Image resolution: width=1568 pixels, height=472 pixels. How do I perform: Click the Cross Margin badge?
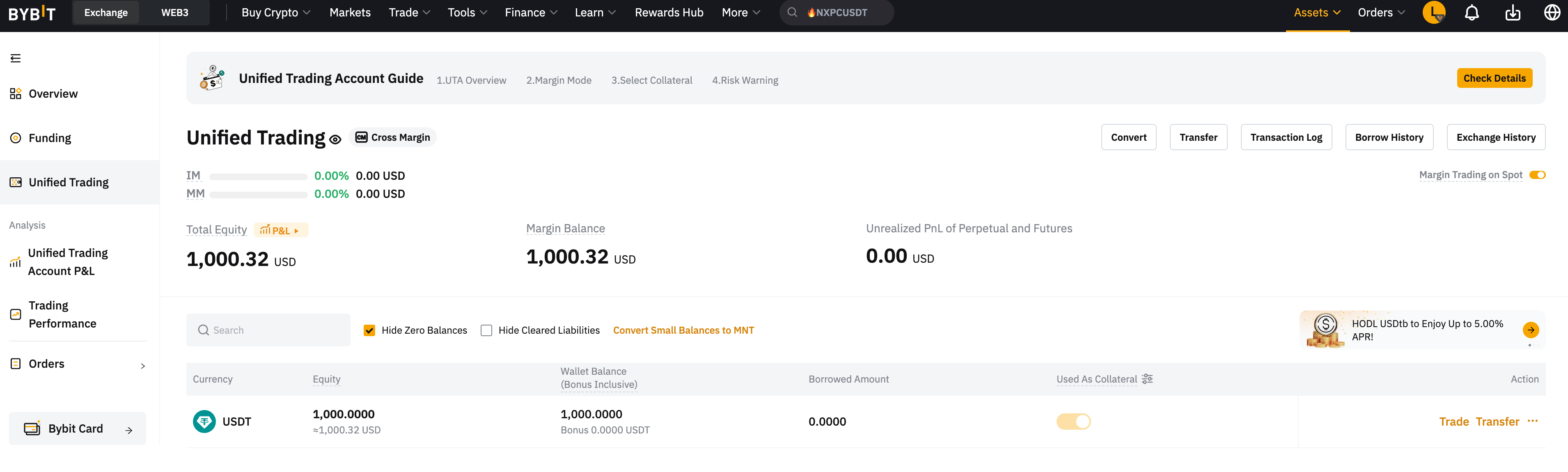click(392, 137)
